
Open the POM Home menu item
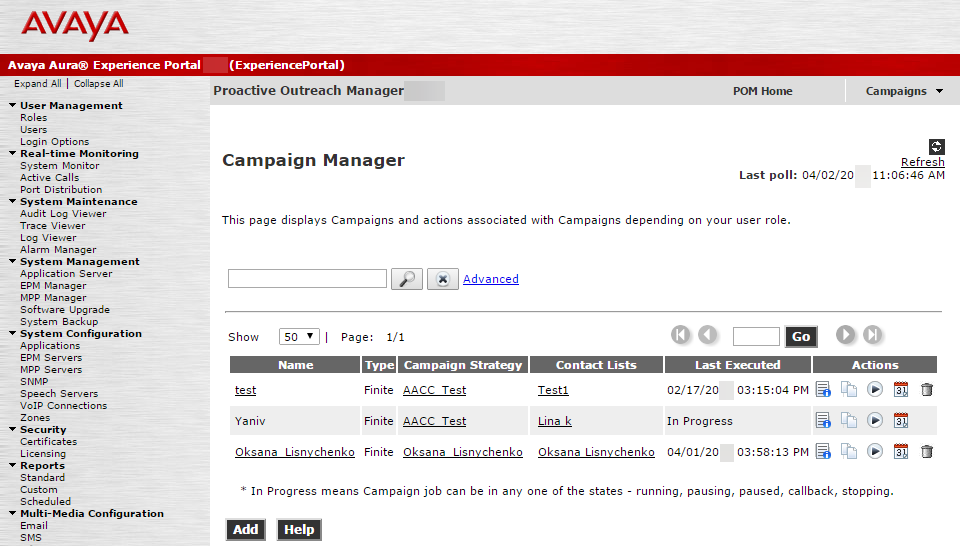[x=762, y=91]
